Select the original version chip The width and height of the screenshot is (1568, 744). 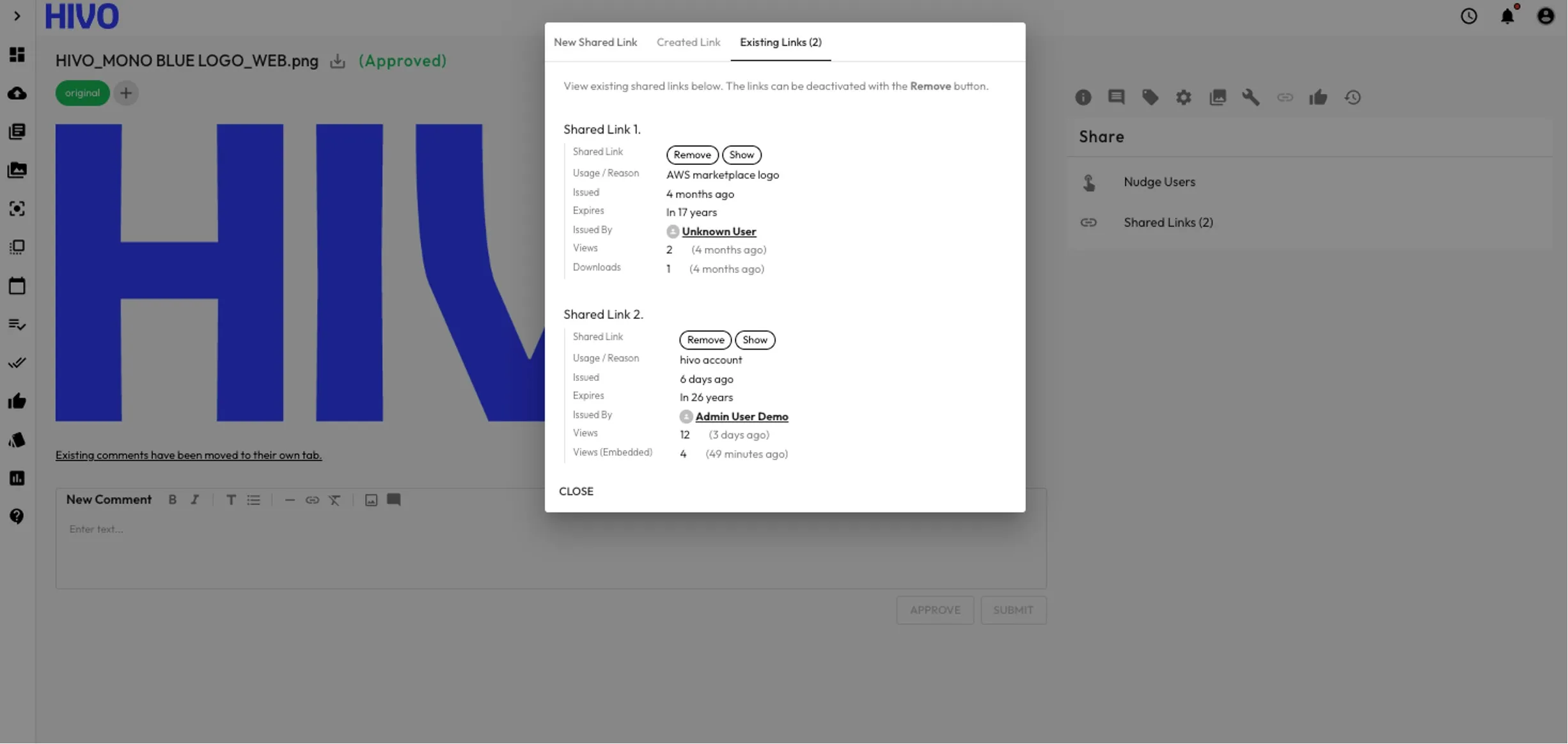82,93
